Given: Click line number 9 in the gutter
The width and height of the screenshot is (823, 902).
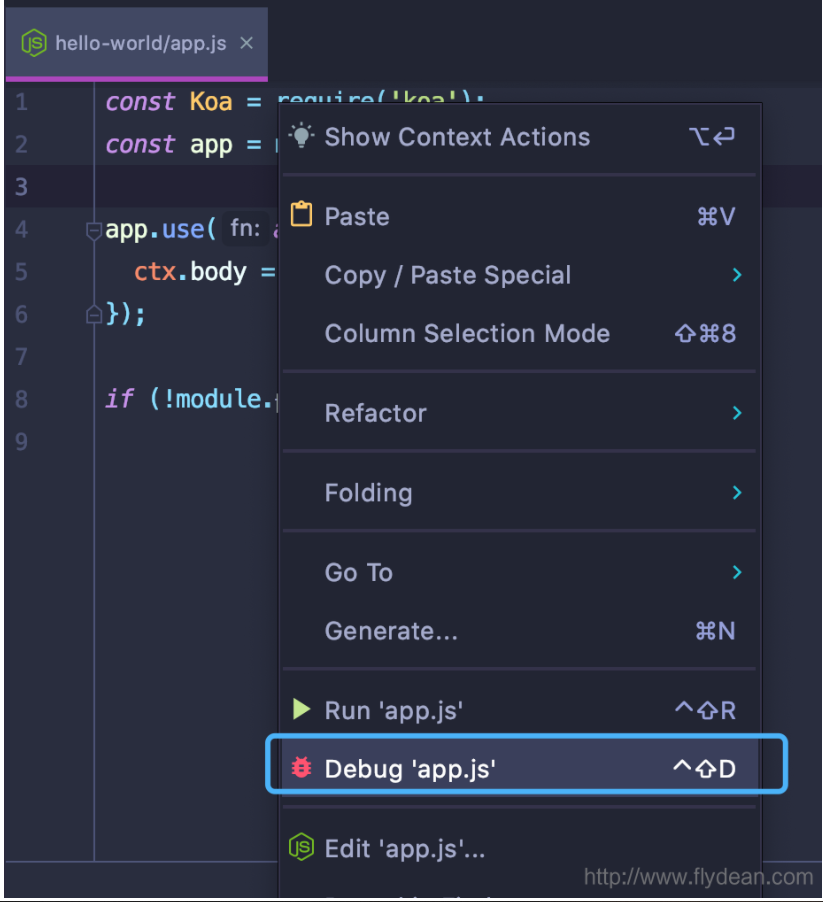Looking at the screenshot, I should 21,441.
